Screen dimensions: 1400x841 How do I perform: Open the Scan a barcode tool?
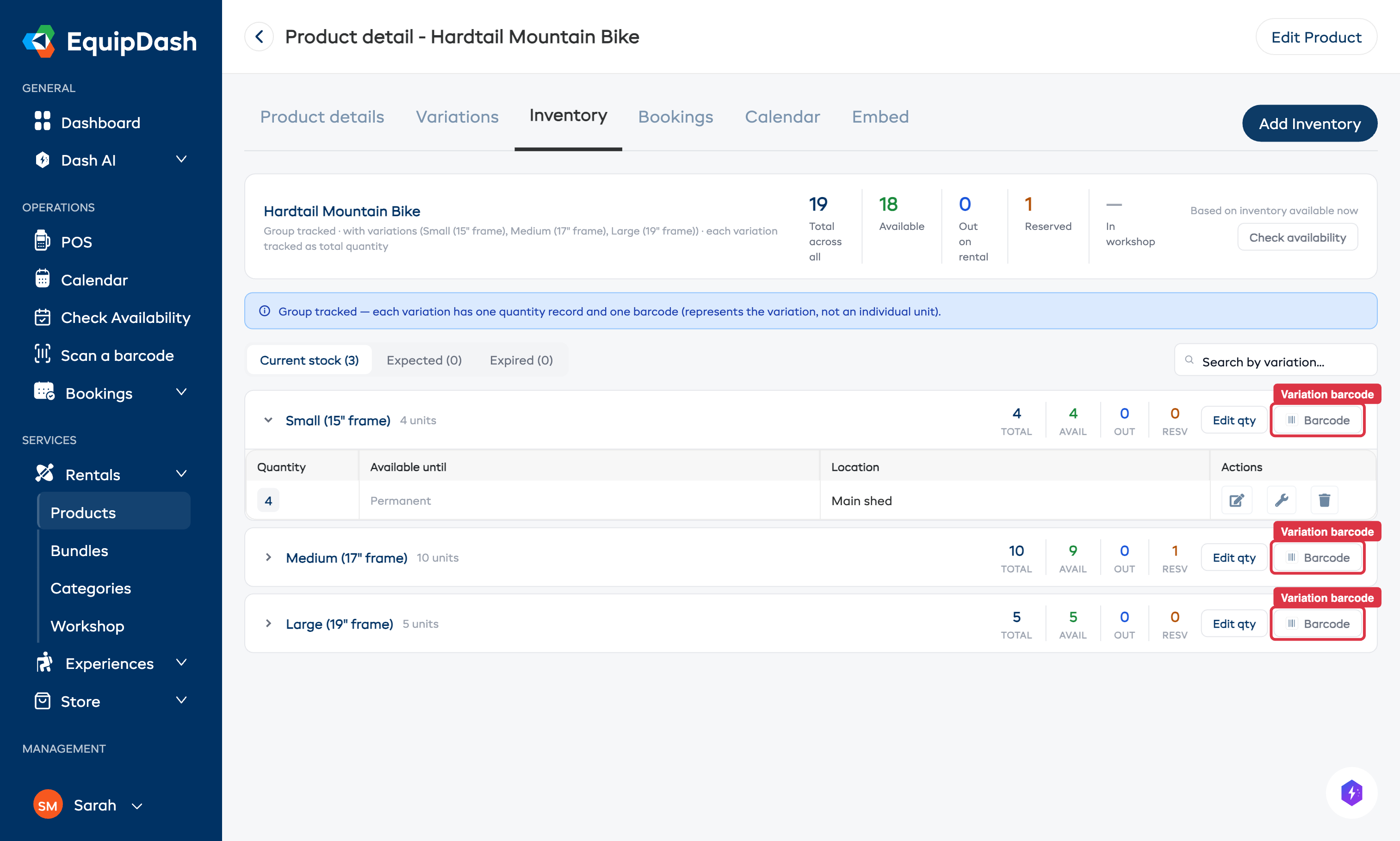point(117,355)
